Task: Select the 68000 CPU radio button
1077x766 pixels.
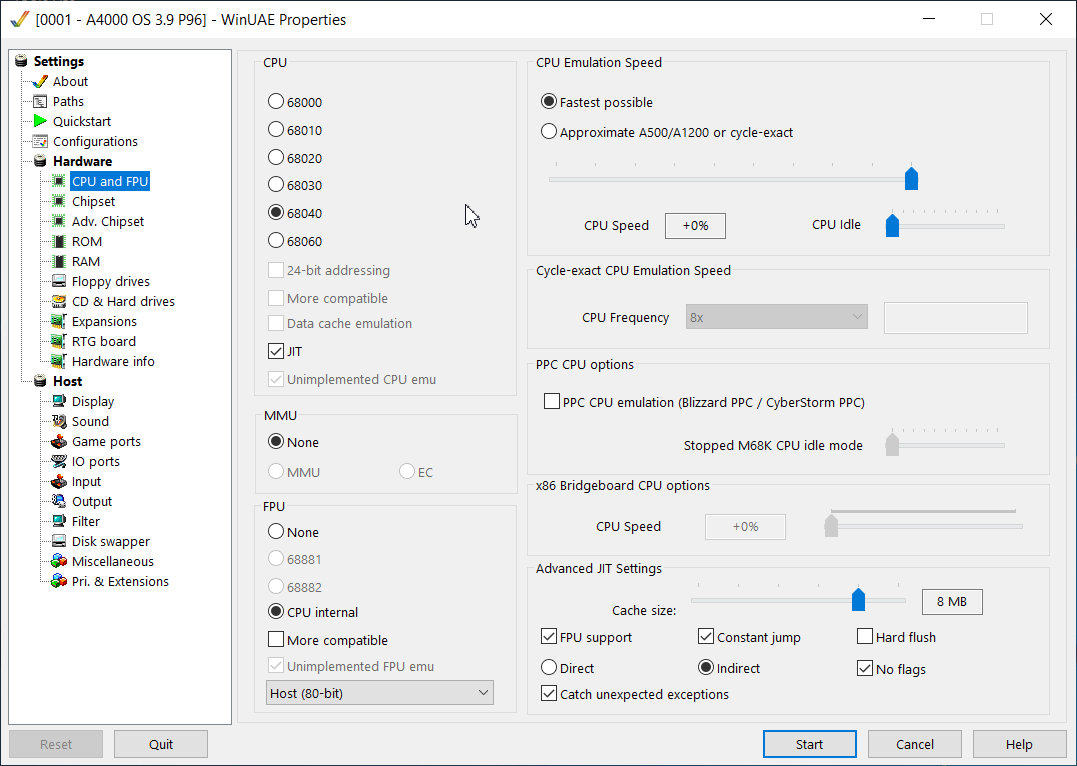Action: coord(275,102)
